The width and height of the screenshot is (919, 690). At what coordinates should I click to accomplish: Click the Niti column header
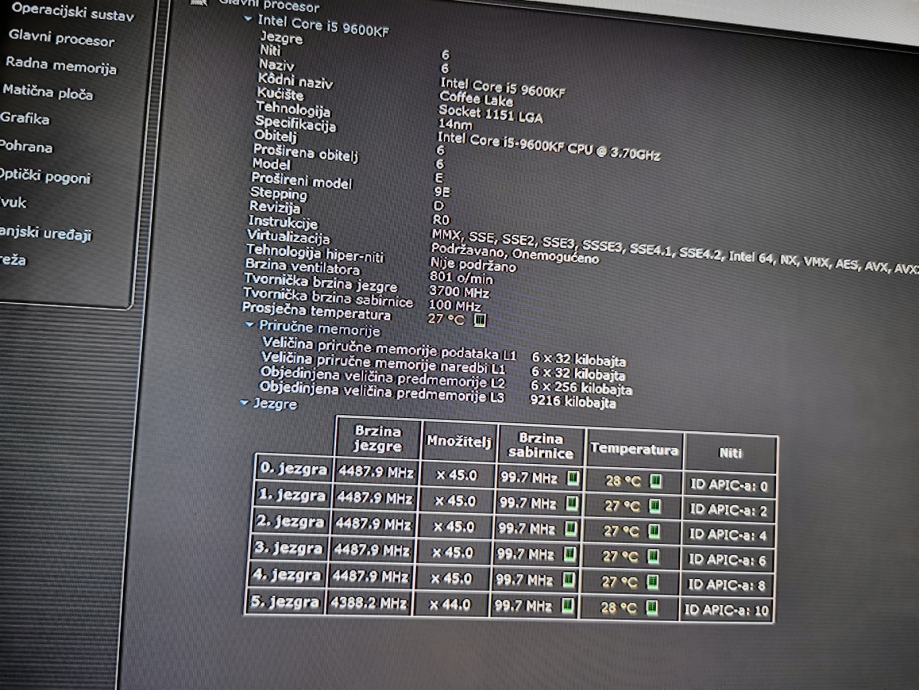pyautogui.click(x=730, y=453)
